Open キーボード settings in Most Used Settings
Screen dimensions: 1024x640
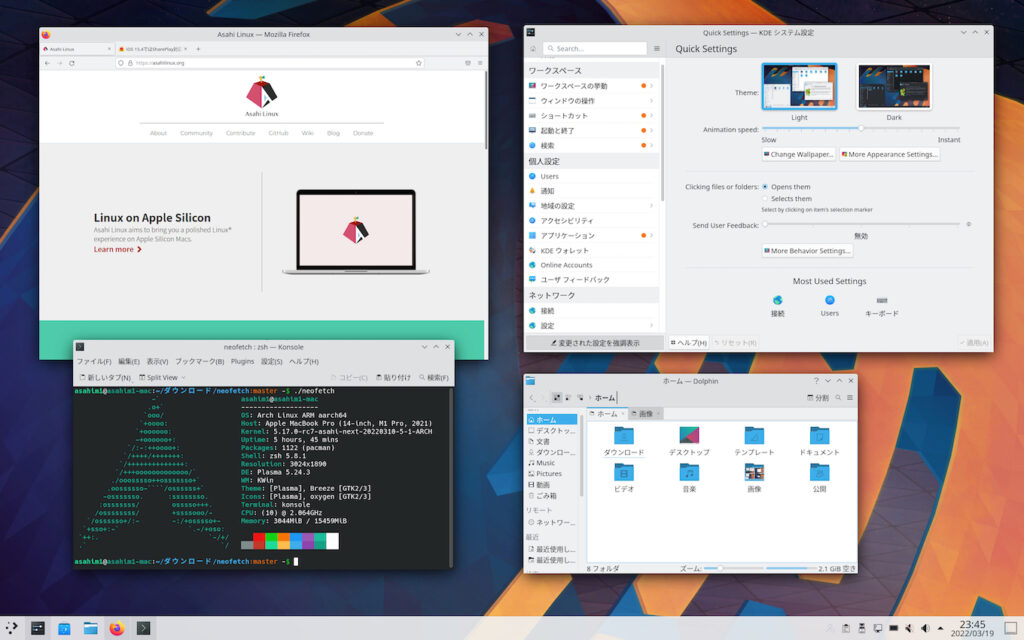(x=881, y=305)
